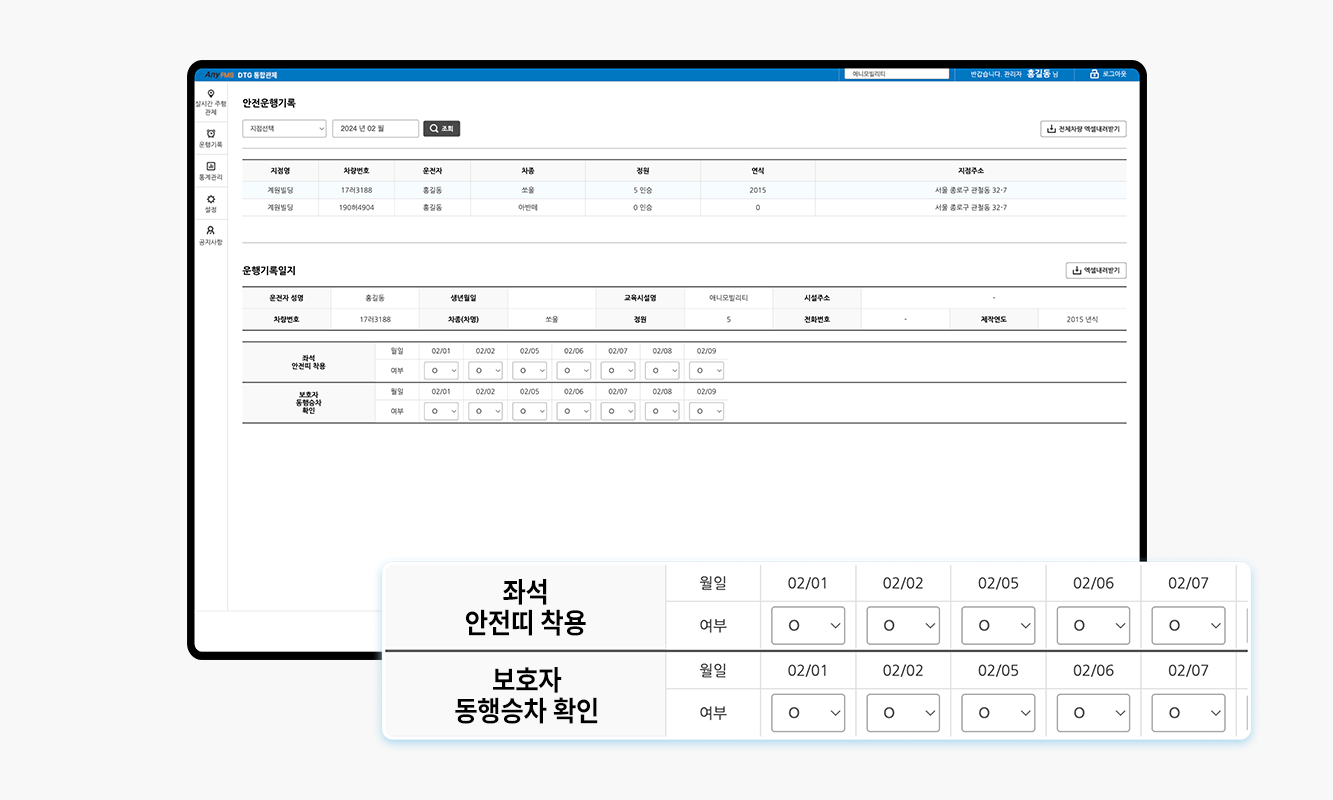Open the 공지사항 notice icon
Screen dimensions: 1333x800
(210, 231)
